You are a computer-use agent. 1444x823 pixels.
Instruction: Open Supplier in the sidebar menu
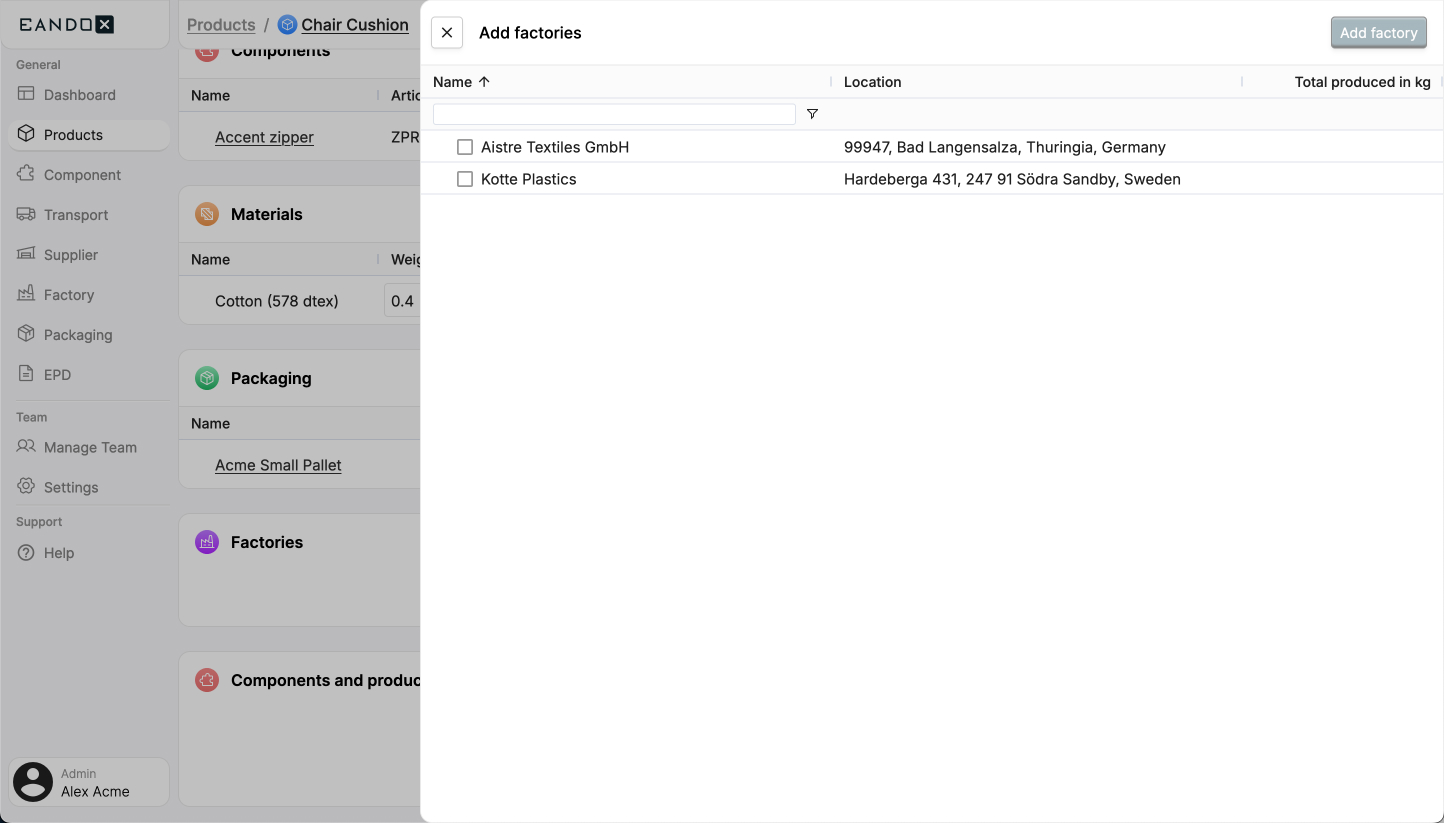coord(71,255)
